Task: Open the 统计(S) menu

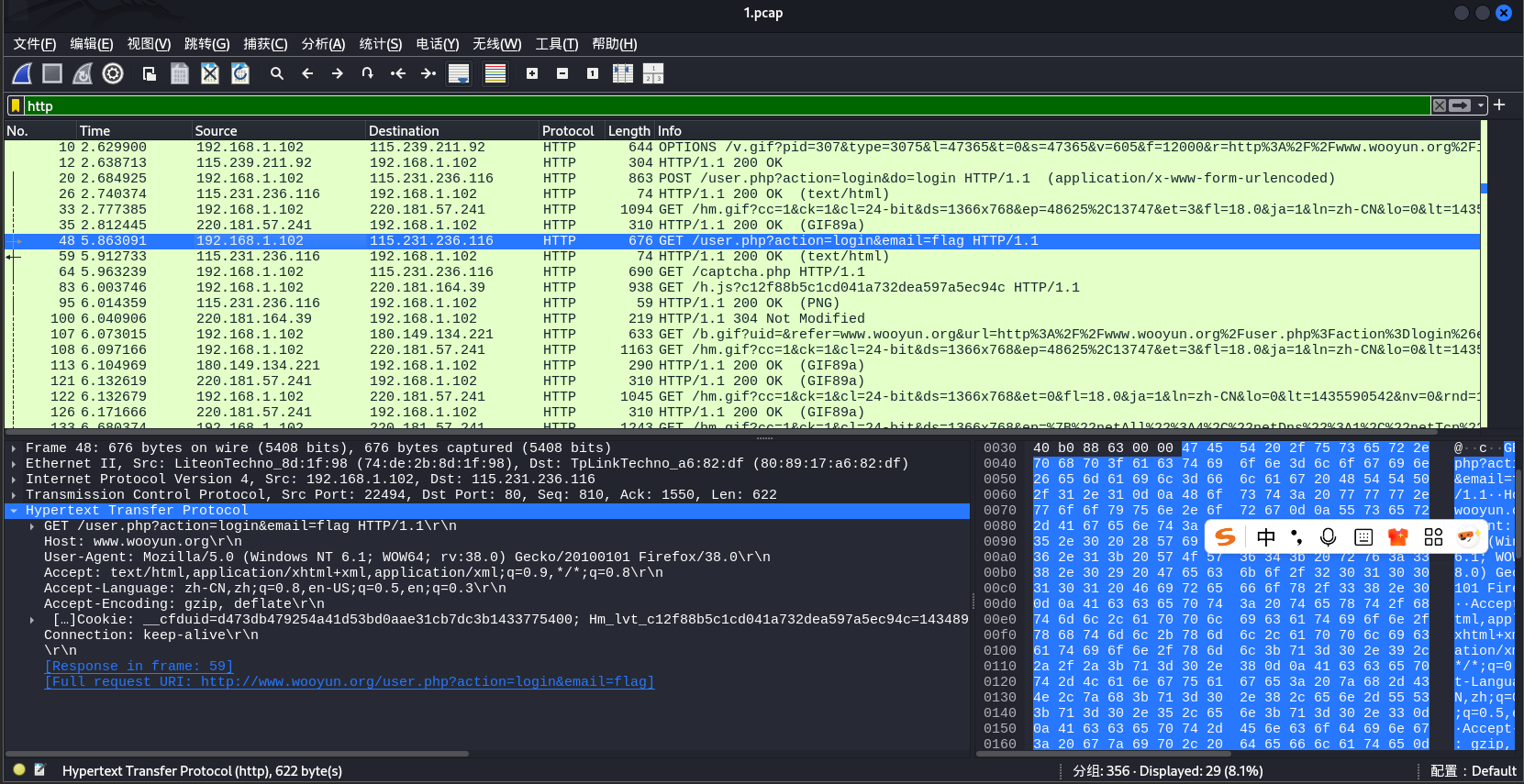Action: pyautogui.click(x=381, y=44)
